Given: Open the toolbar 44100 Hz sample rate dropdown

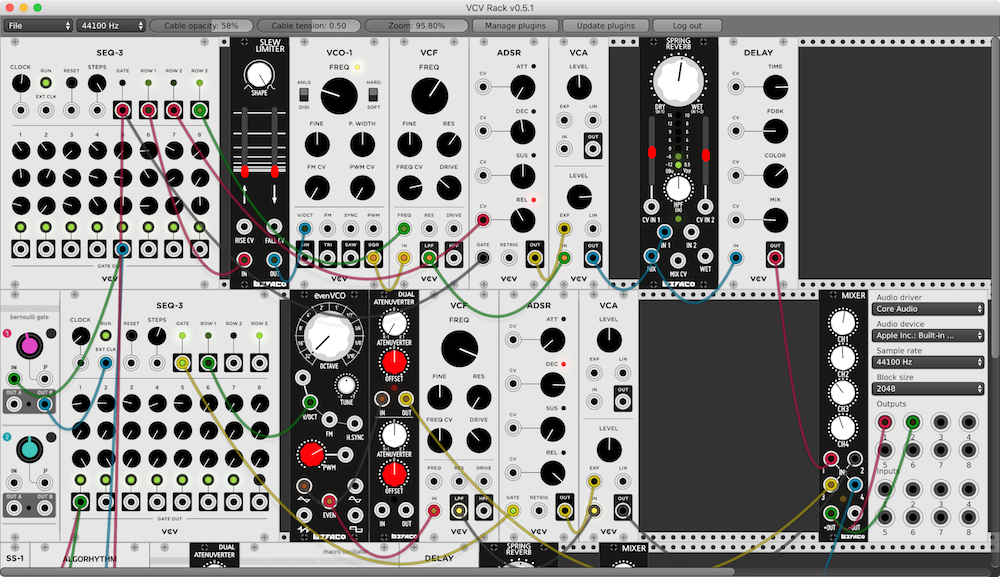Looking at the screenshot, I should pos(111,26).
